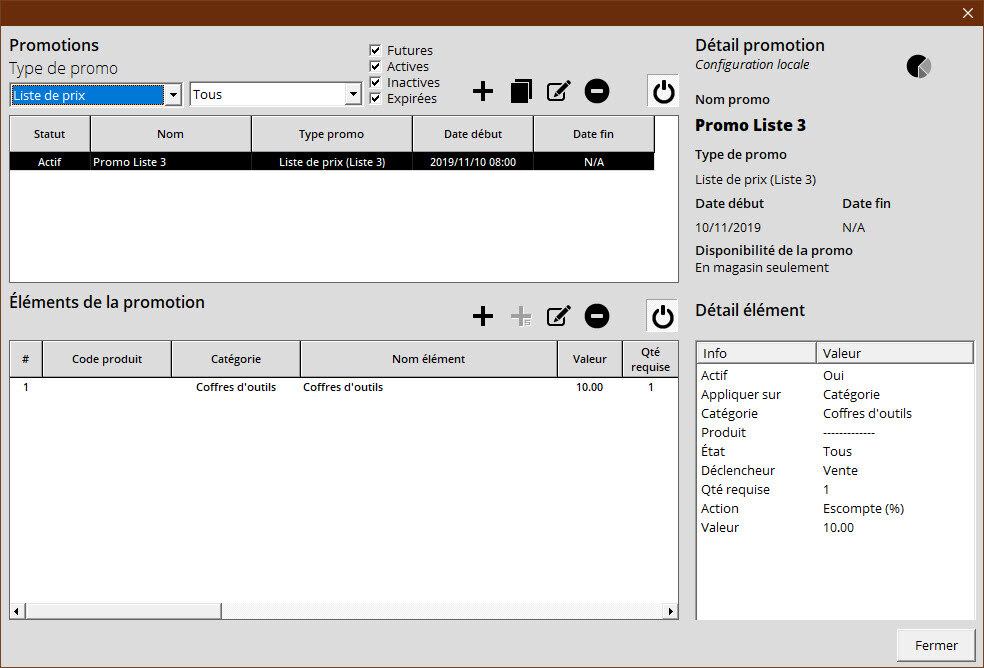Click the Appliquer sur row in detail list

pos(835,394)
